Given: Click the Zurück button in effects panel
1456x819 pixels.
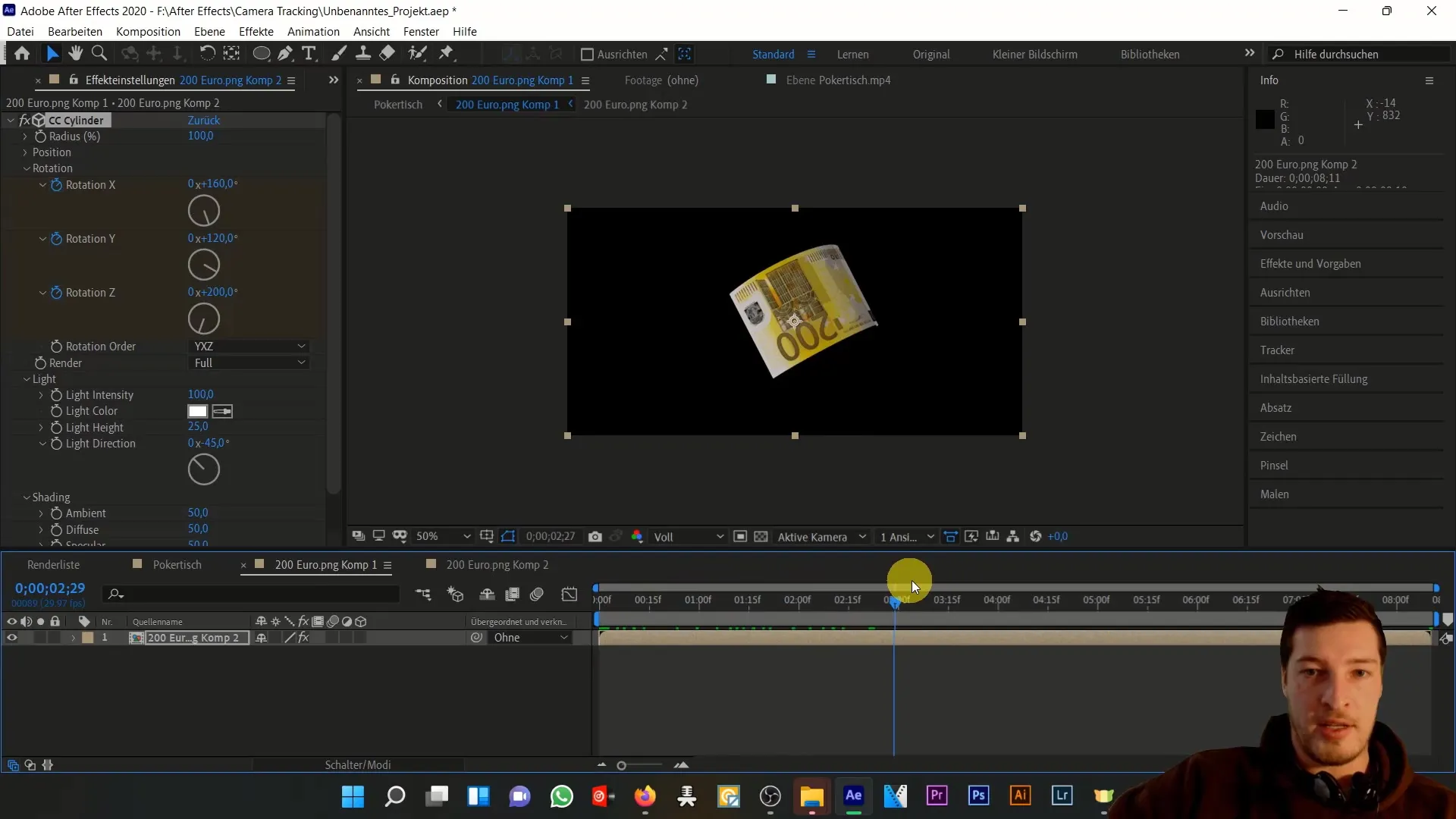Looking at the screenshot, I should (204, 119).
